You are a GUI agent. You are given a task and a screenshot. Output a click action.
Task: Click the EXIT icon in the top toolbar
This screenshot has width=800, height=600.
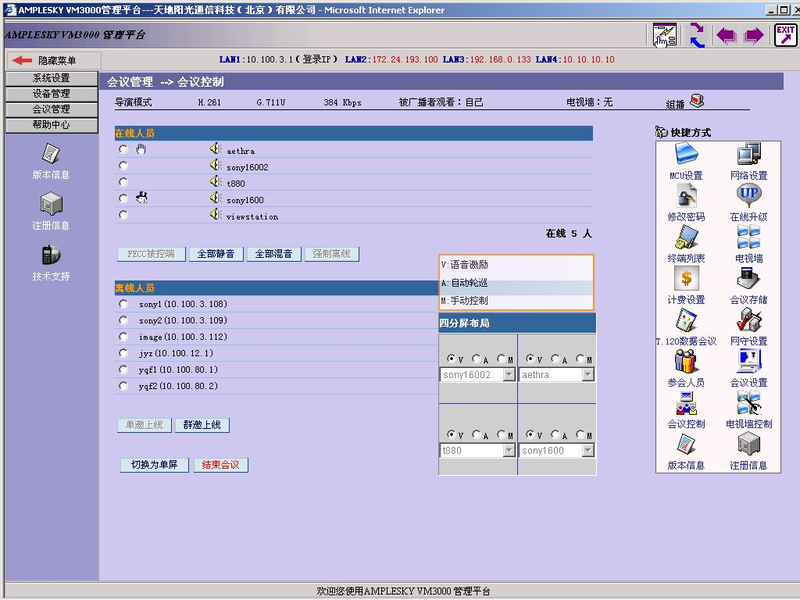pyautogui.click(x=785, y=35)
